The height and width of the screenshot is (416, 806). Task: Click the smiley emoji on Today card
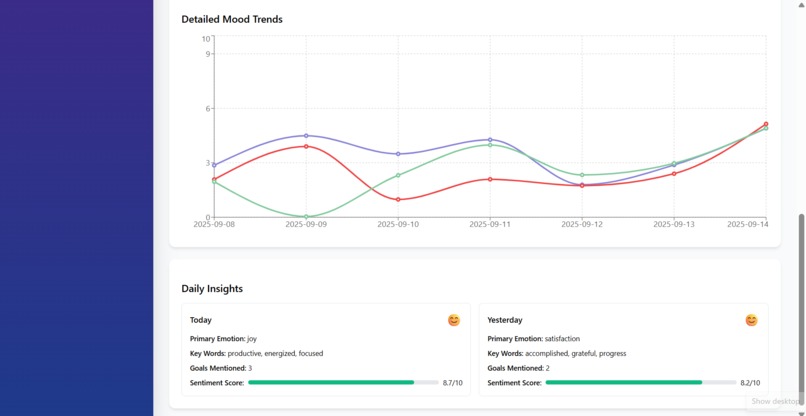click(453, 320)
